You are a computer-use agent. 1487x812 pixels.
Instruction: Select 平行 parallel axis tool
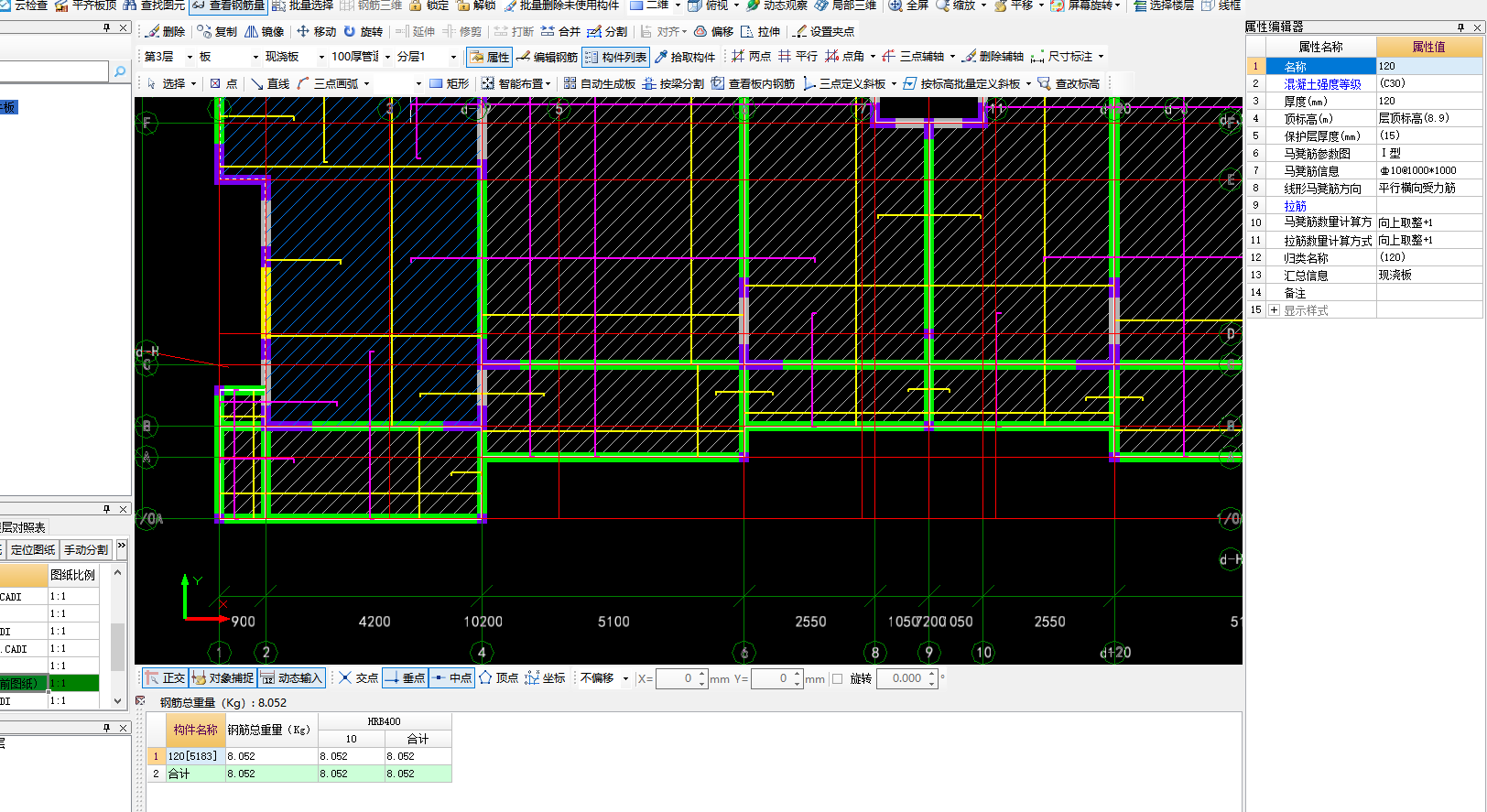coord(798,57)
